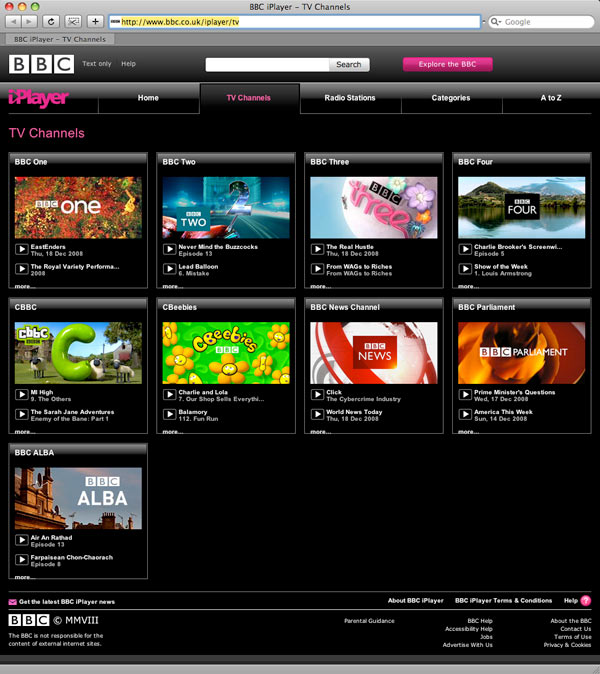Viewport: 600px width, 674px height.
Task: Click the pink Help question mark icon
Action: pos(586,601)
